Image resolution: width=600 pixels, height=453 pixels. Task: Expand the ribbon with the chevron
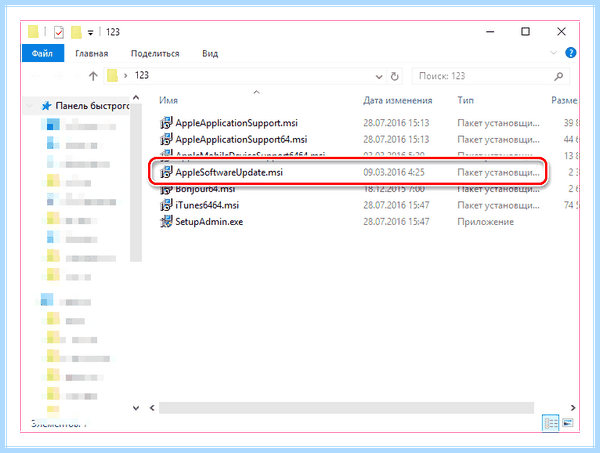(x=553, y=53)
